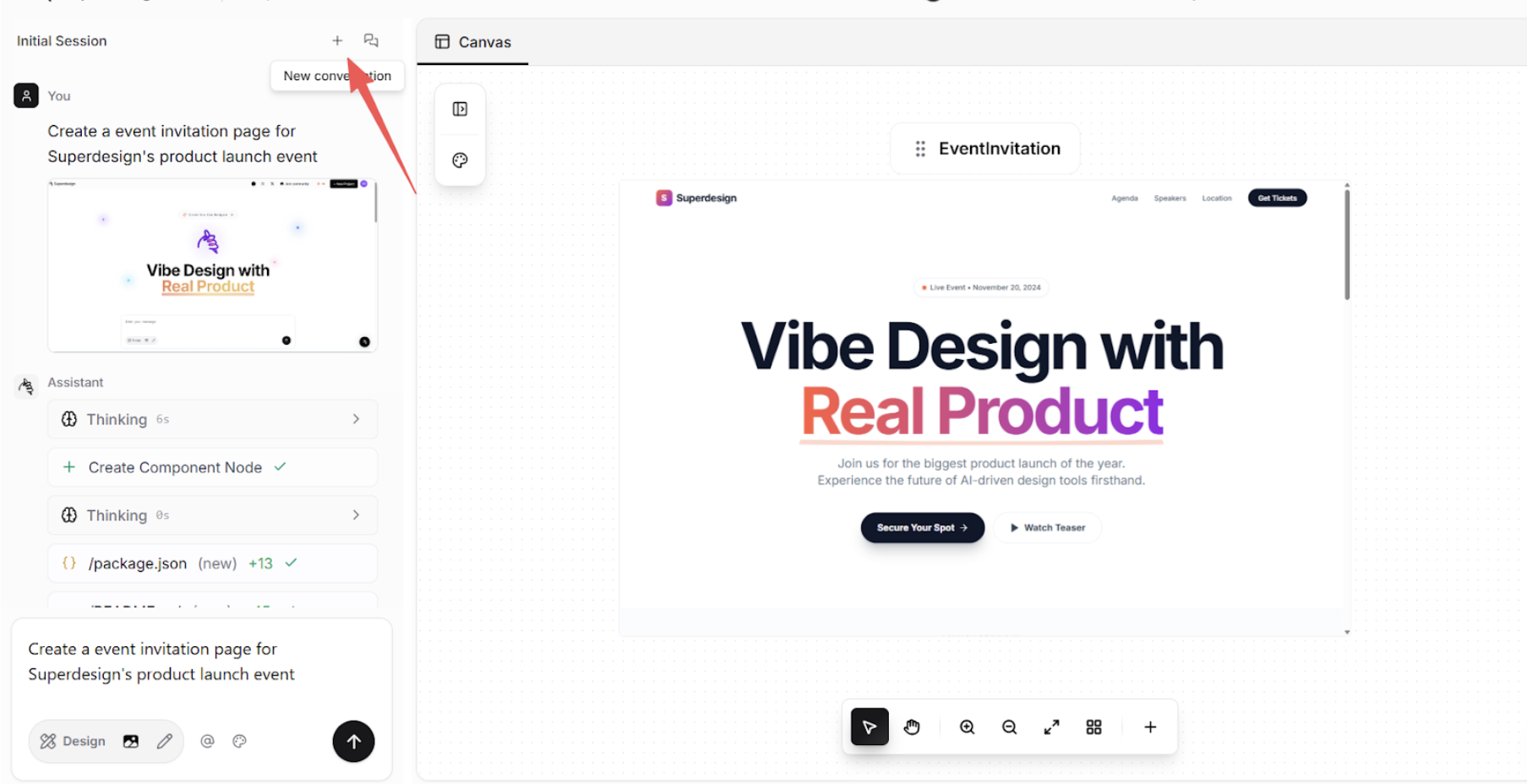Fit canvas to screen with expand icon
This screenshot has height=784, width=1538.
pyautogui.click(x=1051, y=727)
